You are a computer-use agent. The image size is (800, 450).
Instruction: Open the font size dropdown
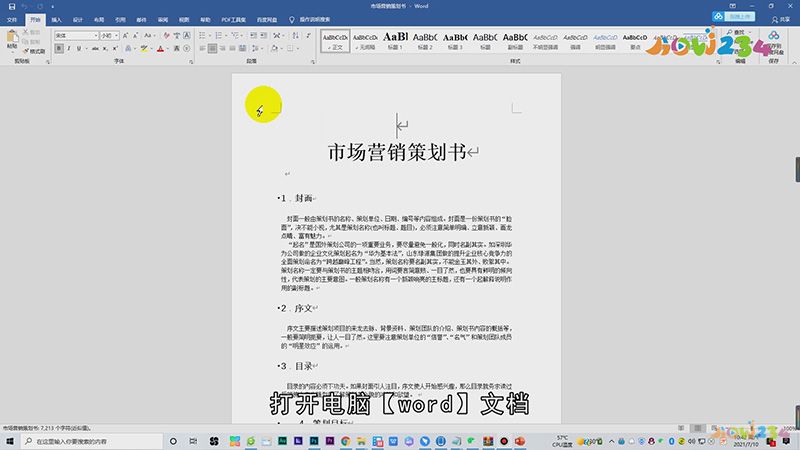[x=116, y=35]
